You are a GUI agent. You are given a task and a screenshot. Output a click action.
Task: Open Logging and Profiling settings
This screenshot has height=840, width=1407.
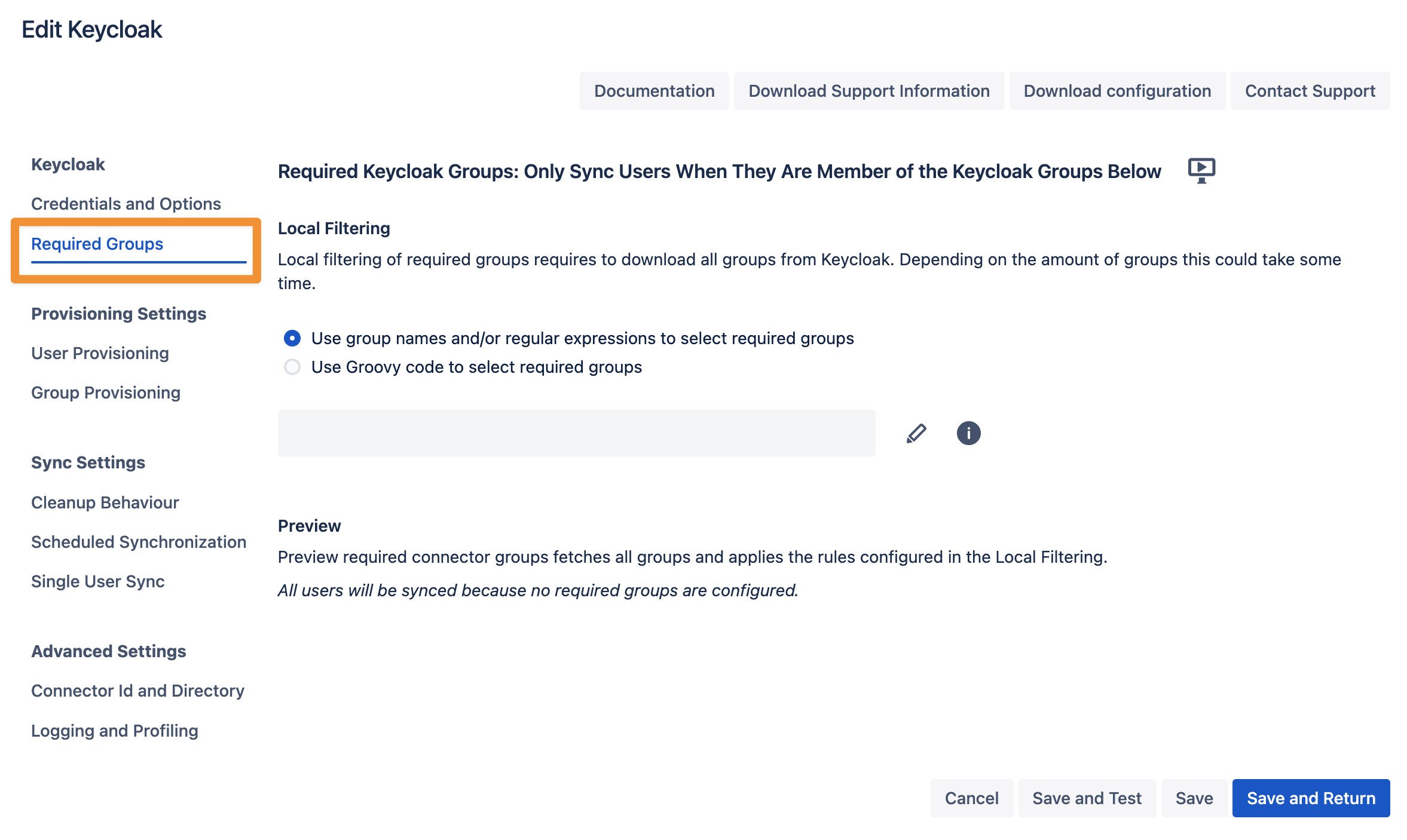click(x=114, y=731)
